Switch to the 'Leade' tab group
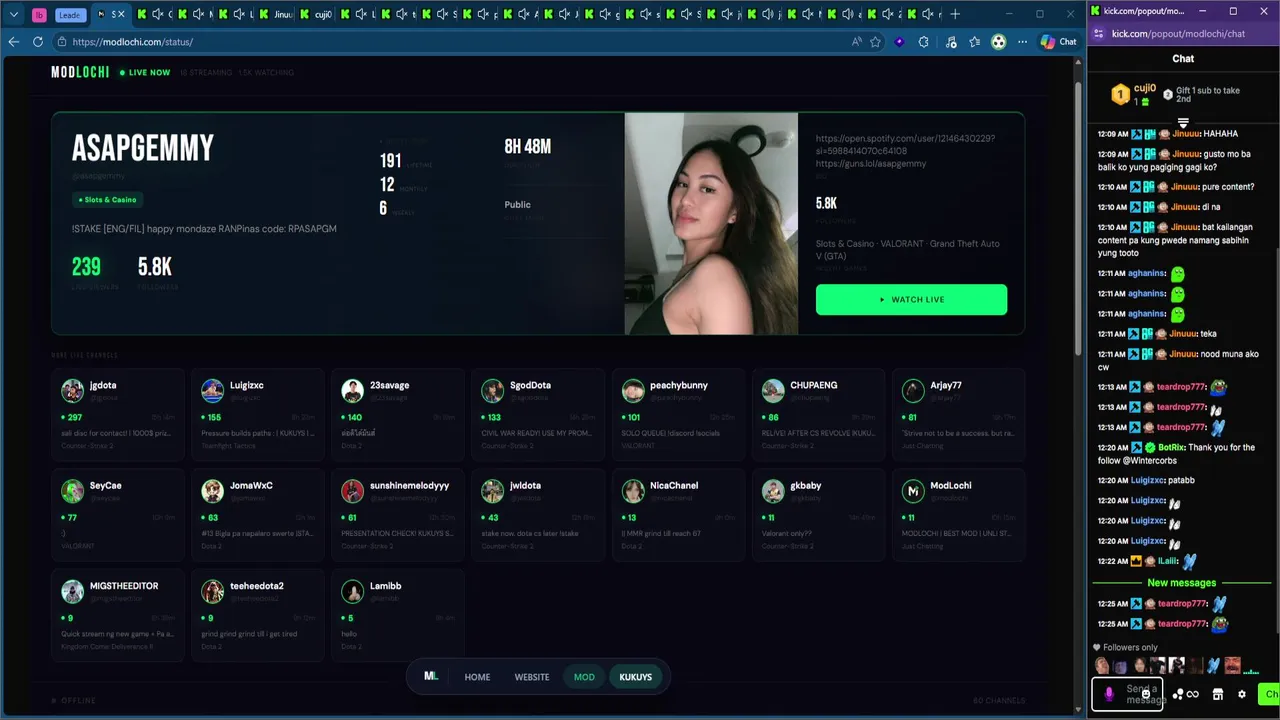This screenshot has height=720, width=1280. pos(69,14)
